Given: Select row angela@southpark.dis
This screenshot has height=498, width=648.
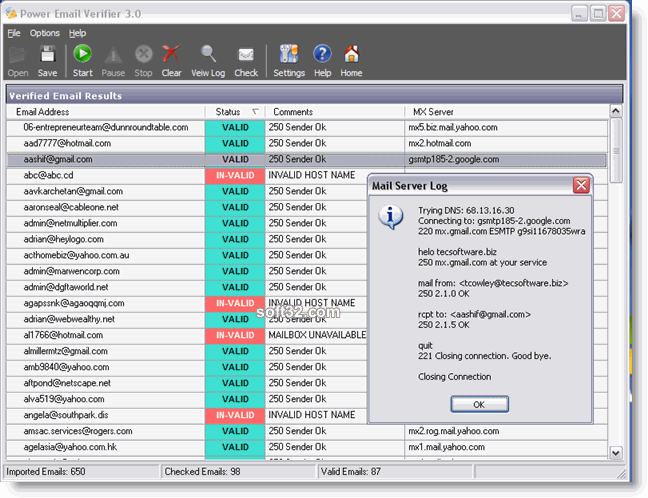Looking at the screenshot, I should click(x=186, y=415).
